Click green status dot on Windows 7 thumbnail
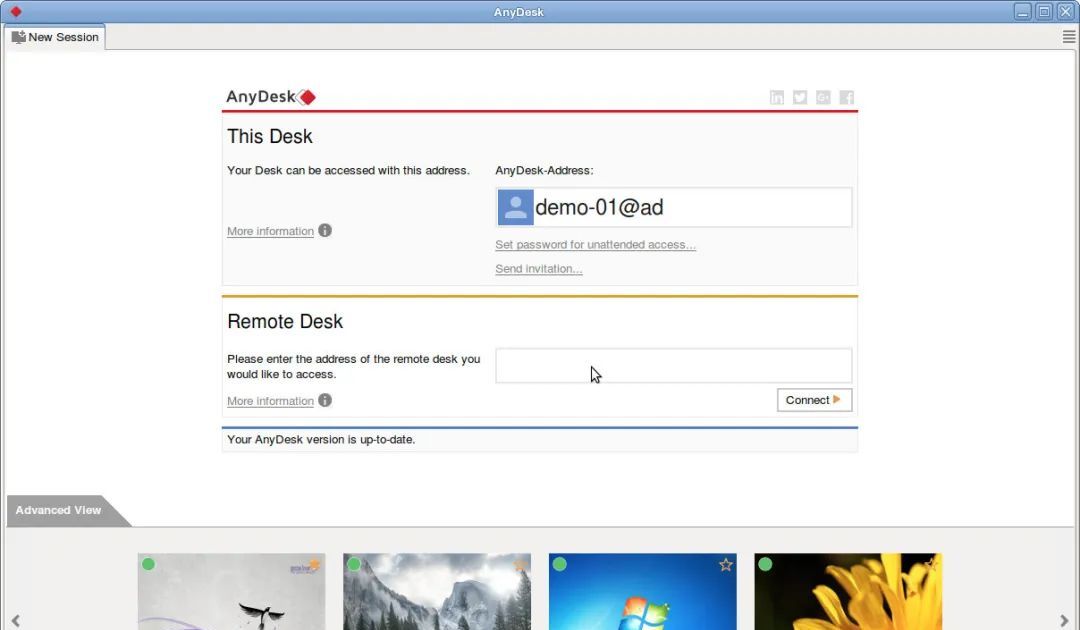Image resolution: width=1080 pixels, height=630 pixels. (559, 564)
